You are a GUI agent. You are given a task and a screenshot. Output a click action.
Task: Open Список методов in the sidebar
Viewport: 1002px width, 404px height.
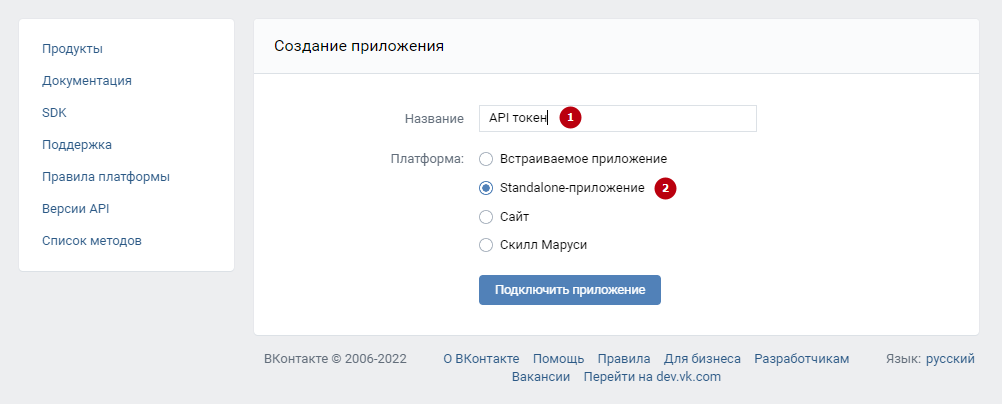(92, 241)
